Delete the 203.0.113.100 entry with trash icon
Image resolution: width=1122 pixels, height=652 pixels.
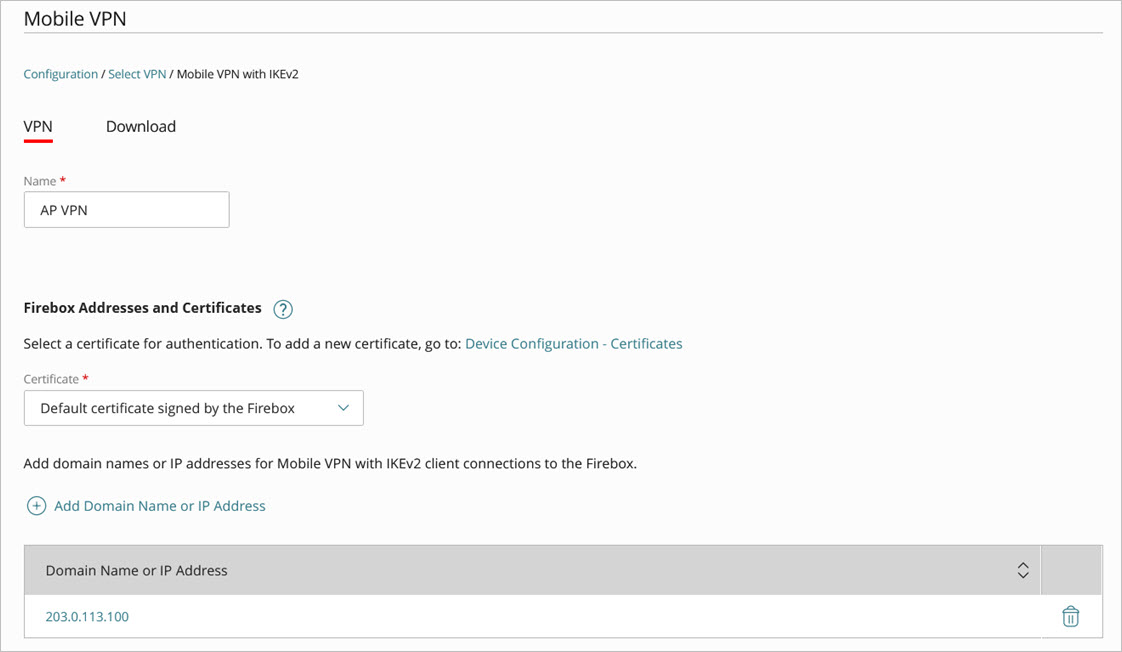coord(1070,616)
